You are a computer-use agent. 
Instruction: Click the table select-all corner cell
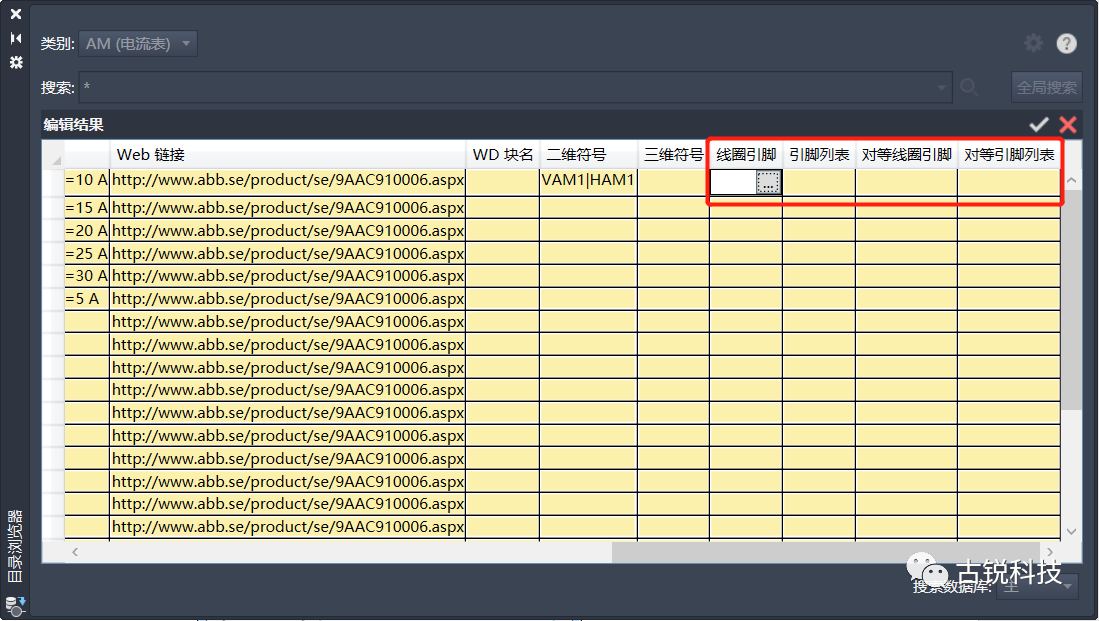(53, 155)
